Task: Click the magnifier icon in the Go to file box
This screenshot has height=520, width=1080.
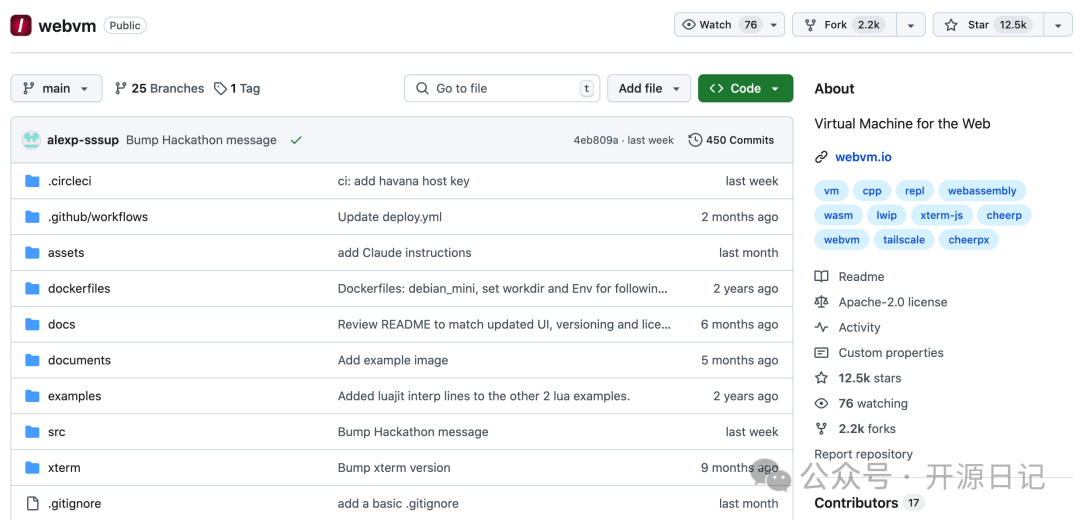Action: click(422, 88)
